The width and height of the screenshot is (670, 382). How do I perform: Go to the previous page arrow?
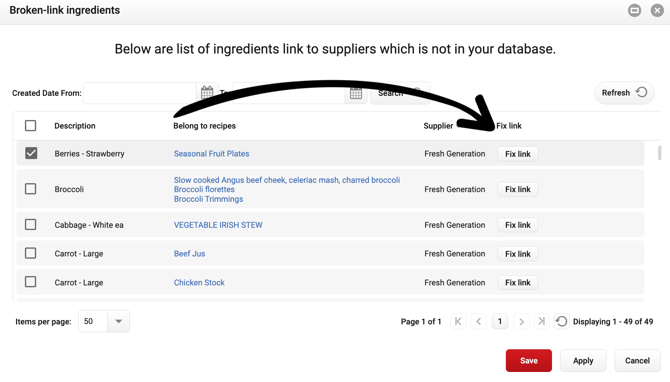479,321
